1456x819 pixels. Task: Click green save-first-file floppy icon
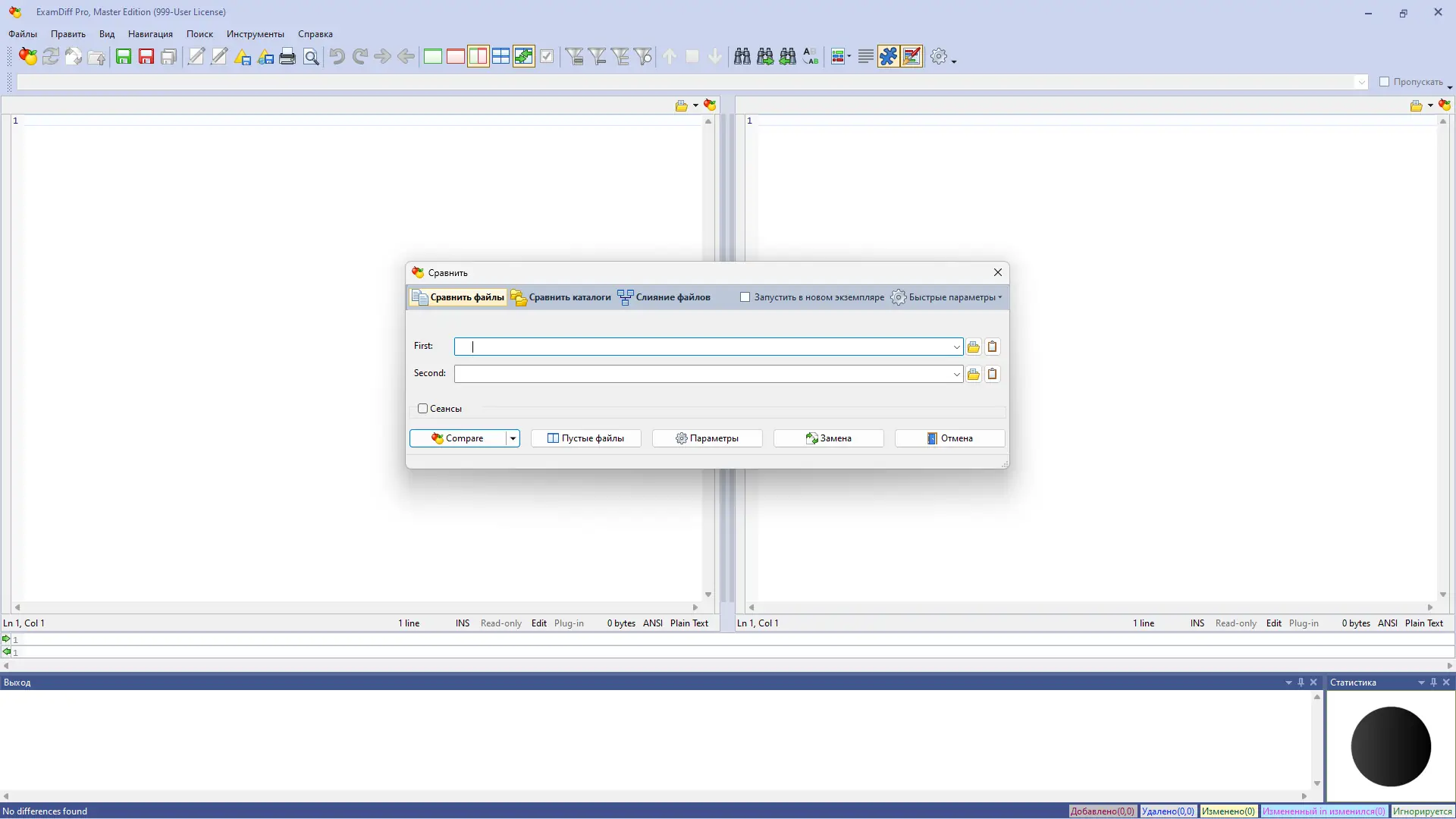click(x=124, y=57)
